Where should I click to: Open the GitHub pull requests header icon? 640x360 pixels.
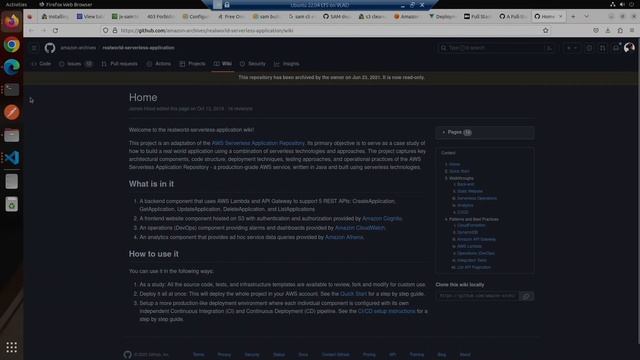click(602, 48)
